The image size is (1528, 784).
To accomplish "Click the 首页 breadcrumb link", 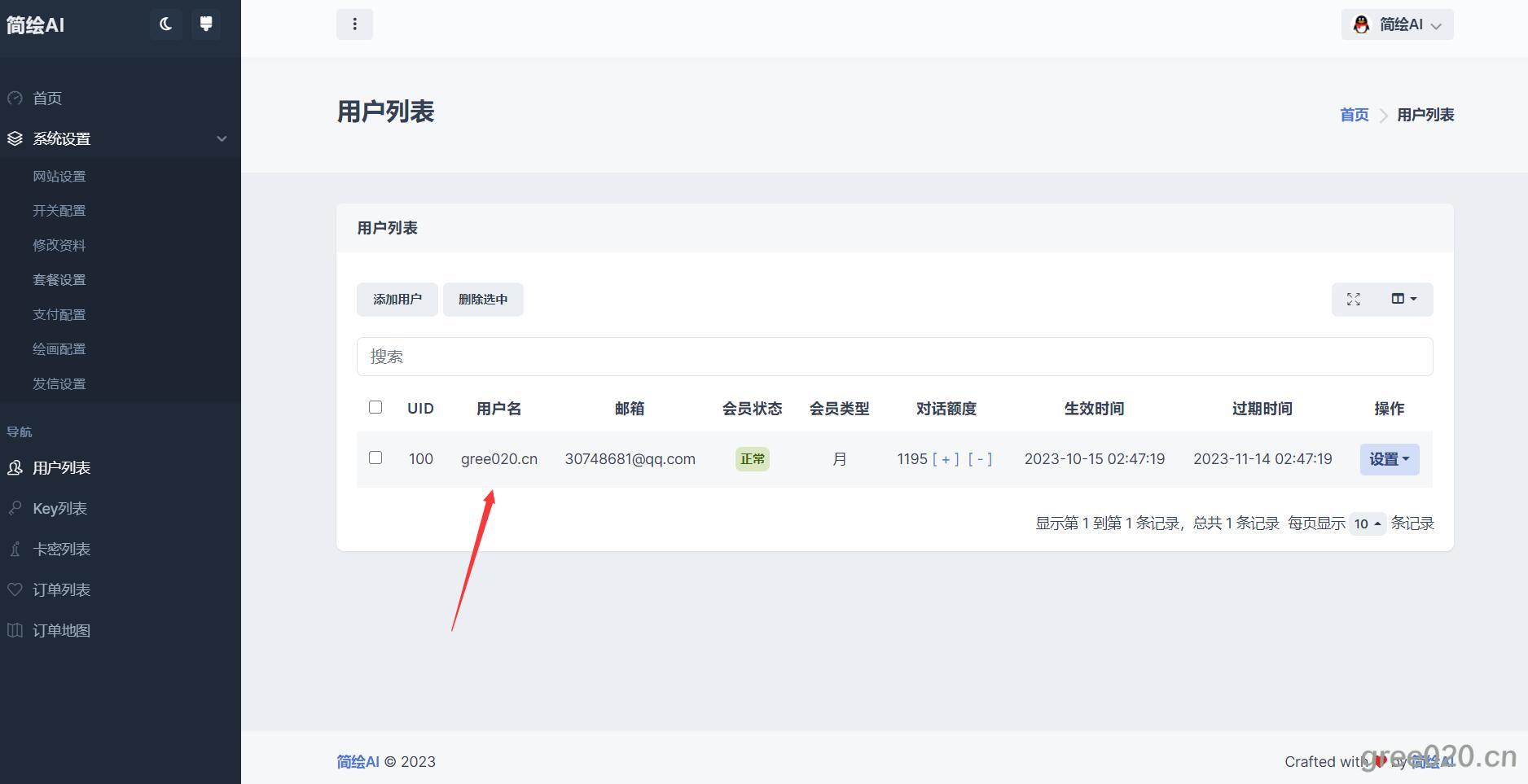I will point(1354,115).
